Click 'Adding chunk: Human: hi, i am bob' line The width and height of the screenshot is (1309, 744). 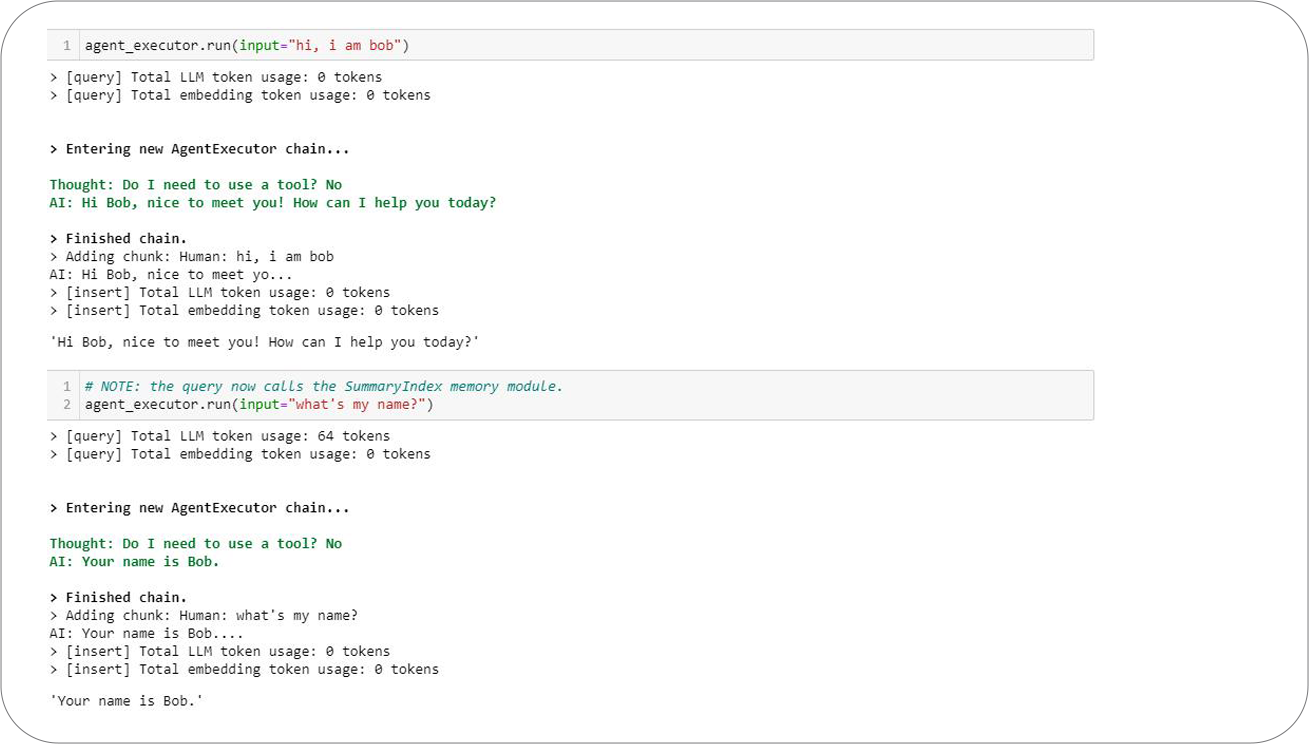click(192, 257)
